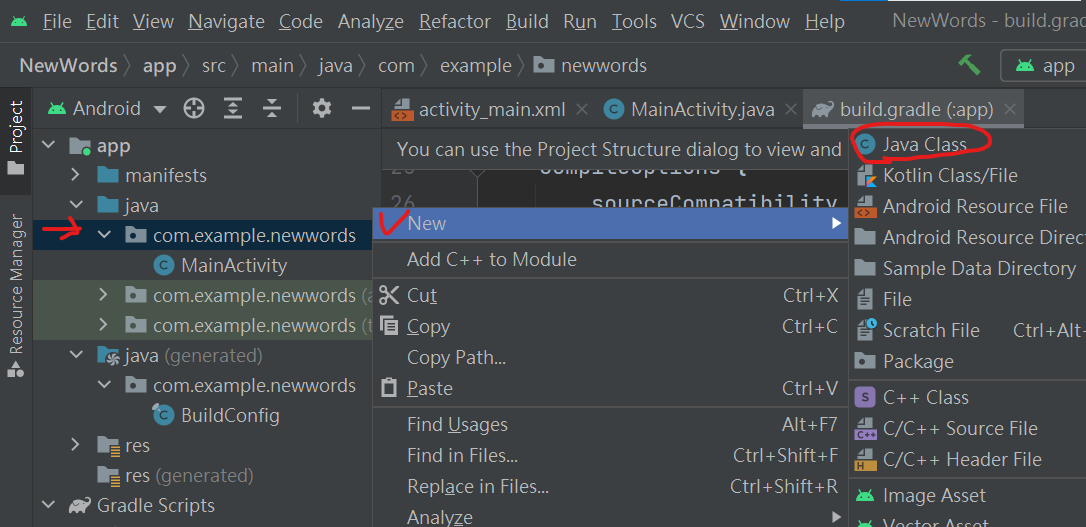Choose Replace in Files... entry
Image resolution: width=1086 pixels, height=527 pixels.
(x=611, y=487)
